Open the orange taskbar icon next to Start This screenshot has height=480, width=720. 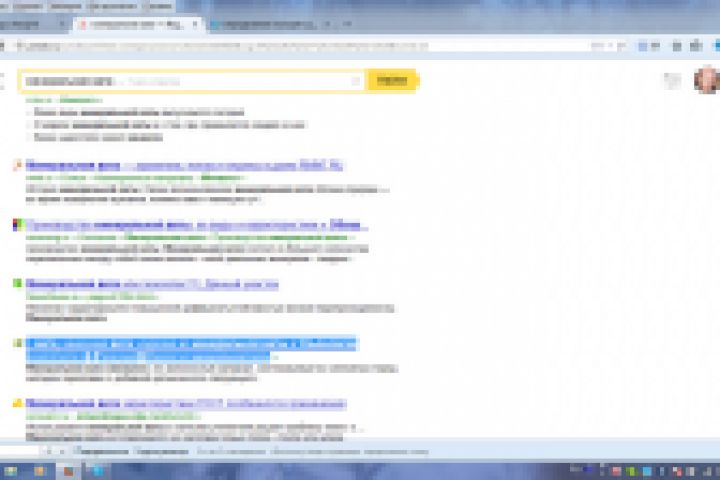point(39,471)
